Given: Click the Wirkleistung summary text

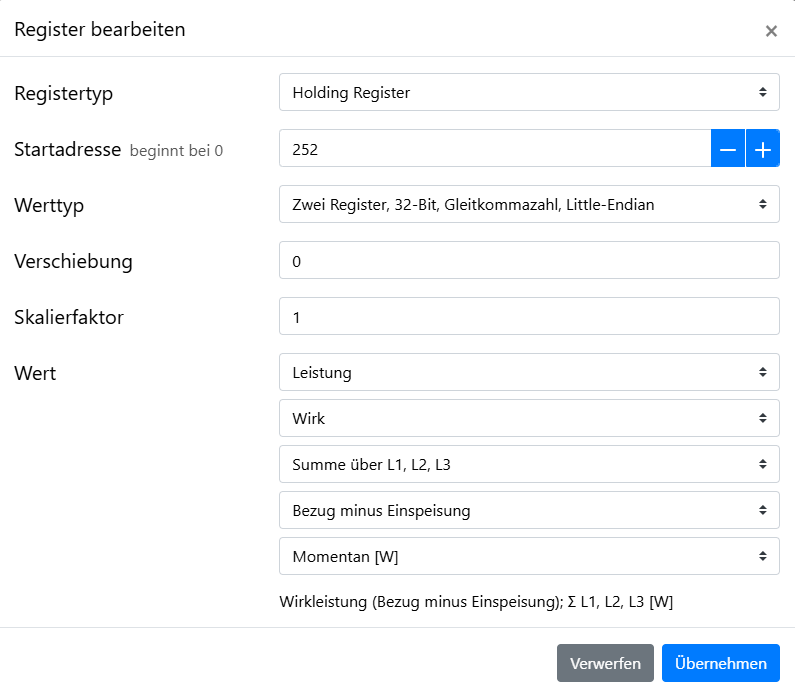Looking at the screenshot, I should (479, 602).
